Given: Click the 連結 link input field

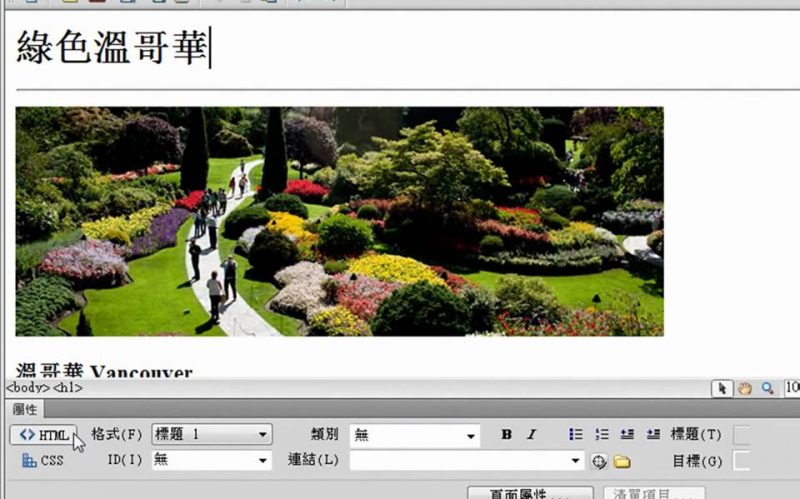Looking at the screenshot, I should point(458,461).
